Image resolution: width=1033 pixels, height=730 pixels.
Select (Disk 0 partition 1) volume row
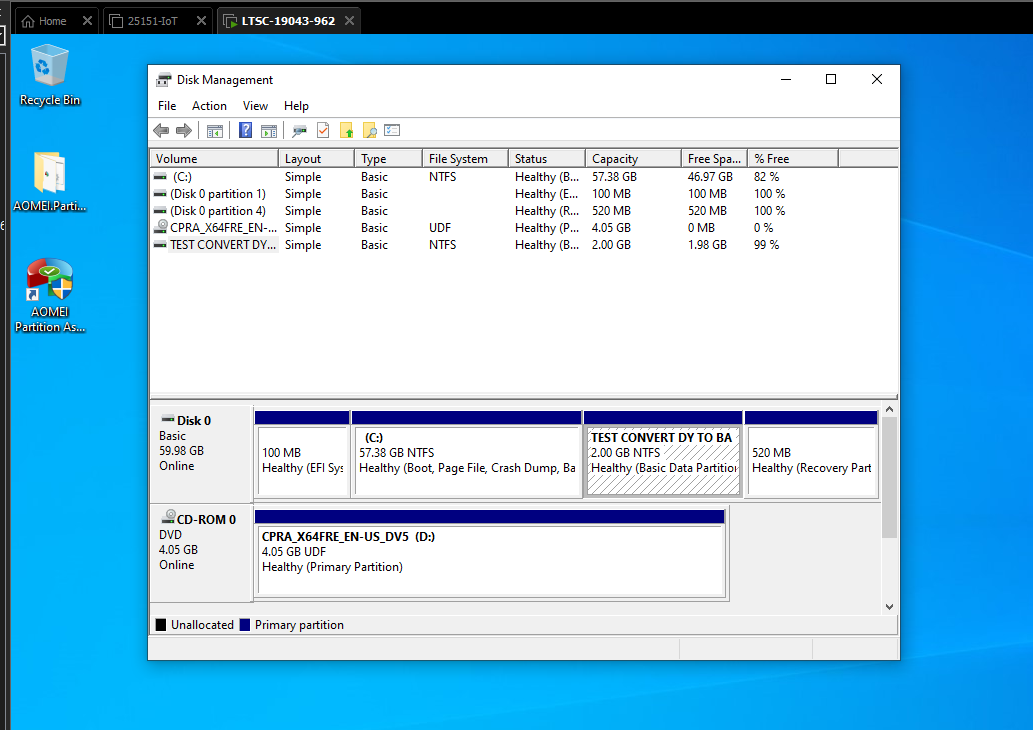[524, 194]
